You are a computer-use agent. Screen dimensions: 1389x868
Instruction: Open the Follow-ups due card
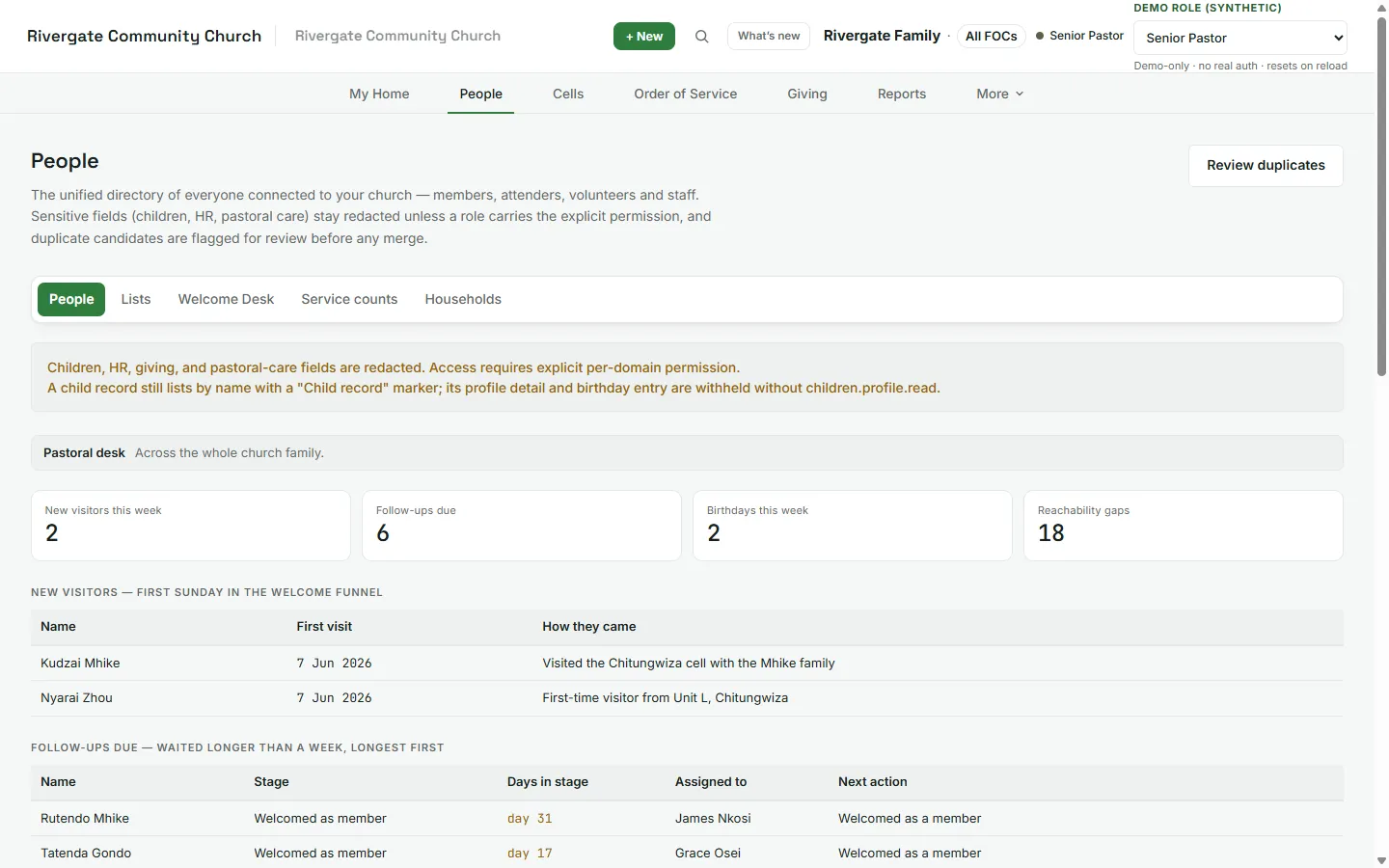[x=522, y=526]
